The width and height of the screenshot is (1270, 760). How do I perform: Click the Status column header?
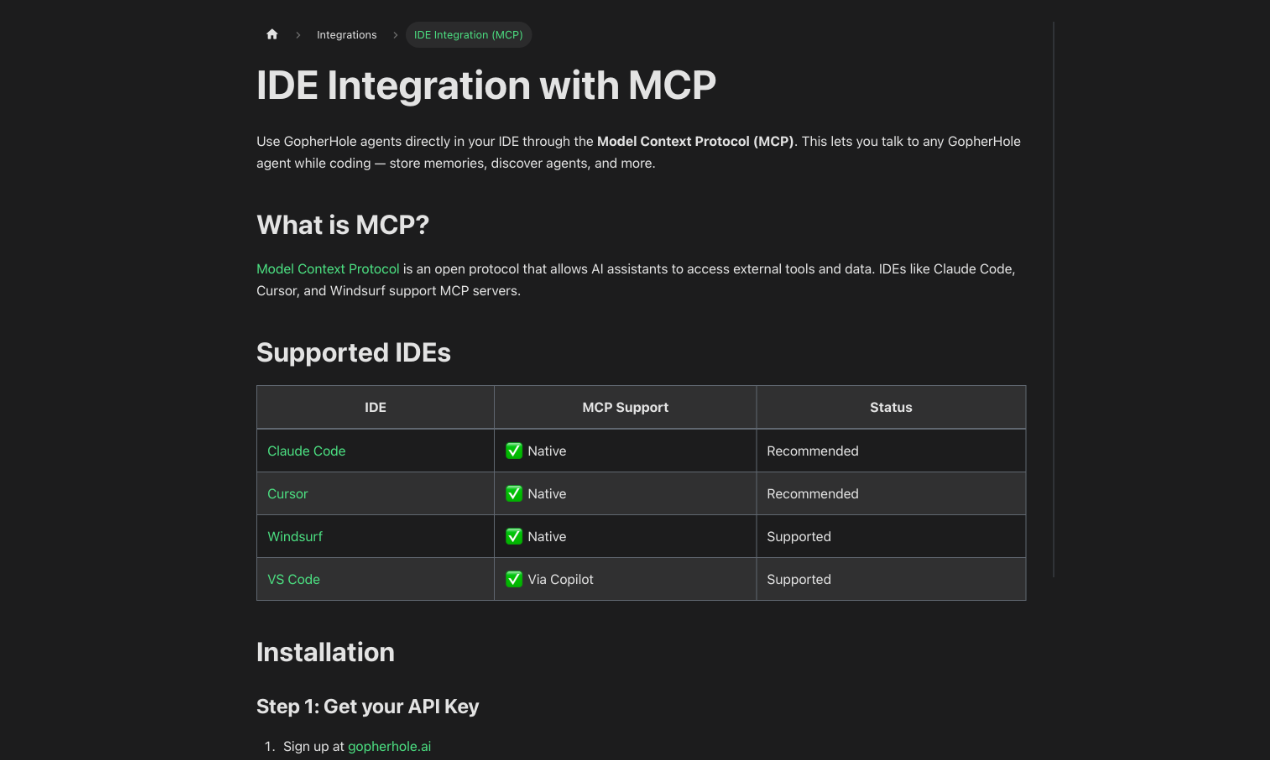click(891, 407)
